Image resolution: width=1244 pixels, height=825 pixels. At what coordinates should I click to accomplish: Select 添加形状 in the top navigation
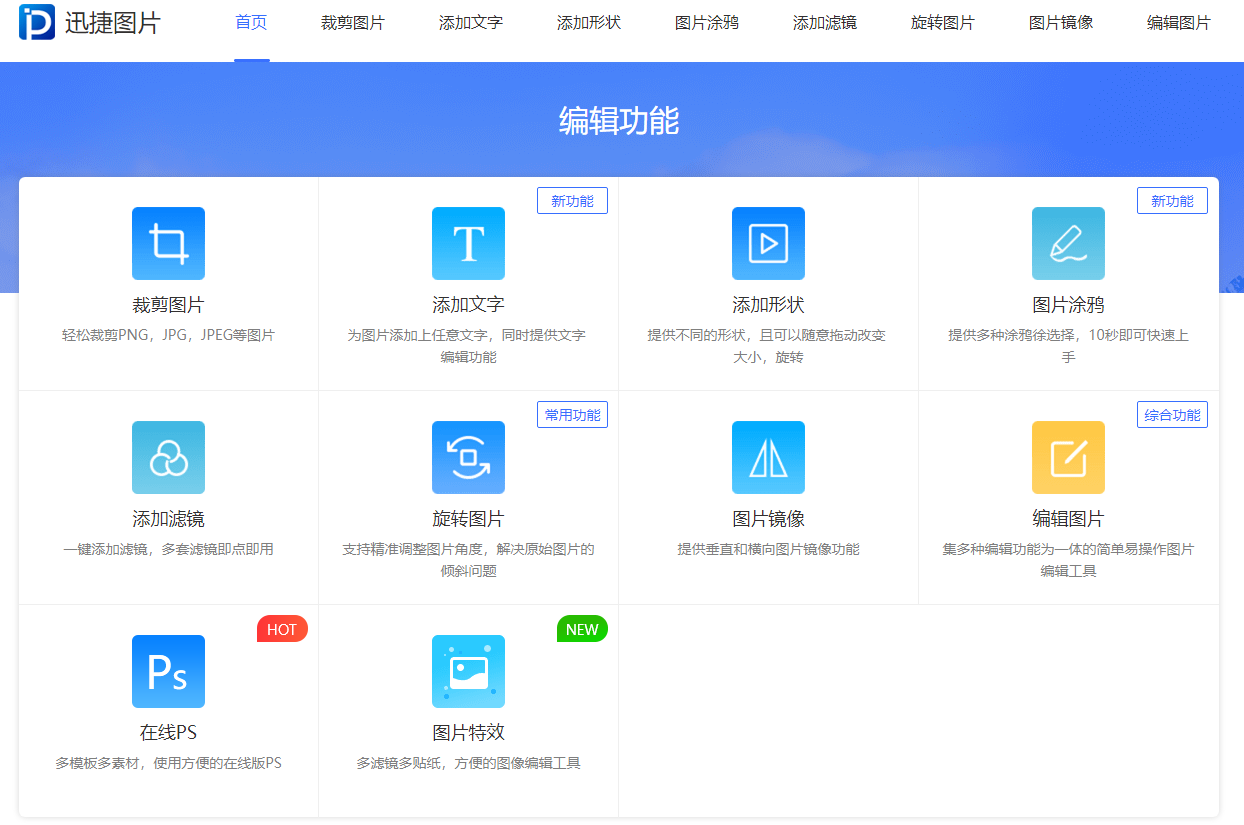pyautogui.click(x=589, y=22)
